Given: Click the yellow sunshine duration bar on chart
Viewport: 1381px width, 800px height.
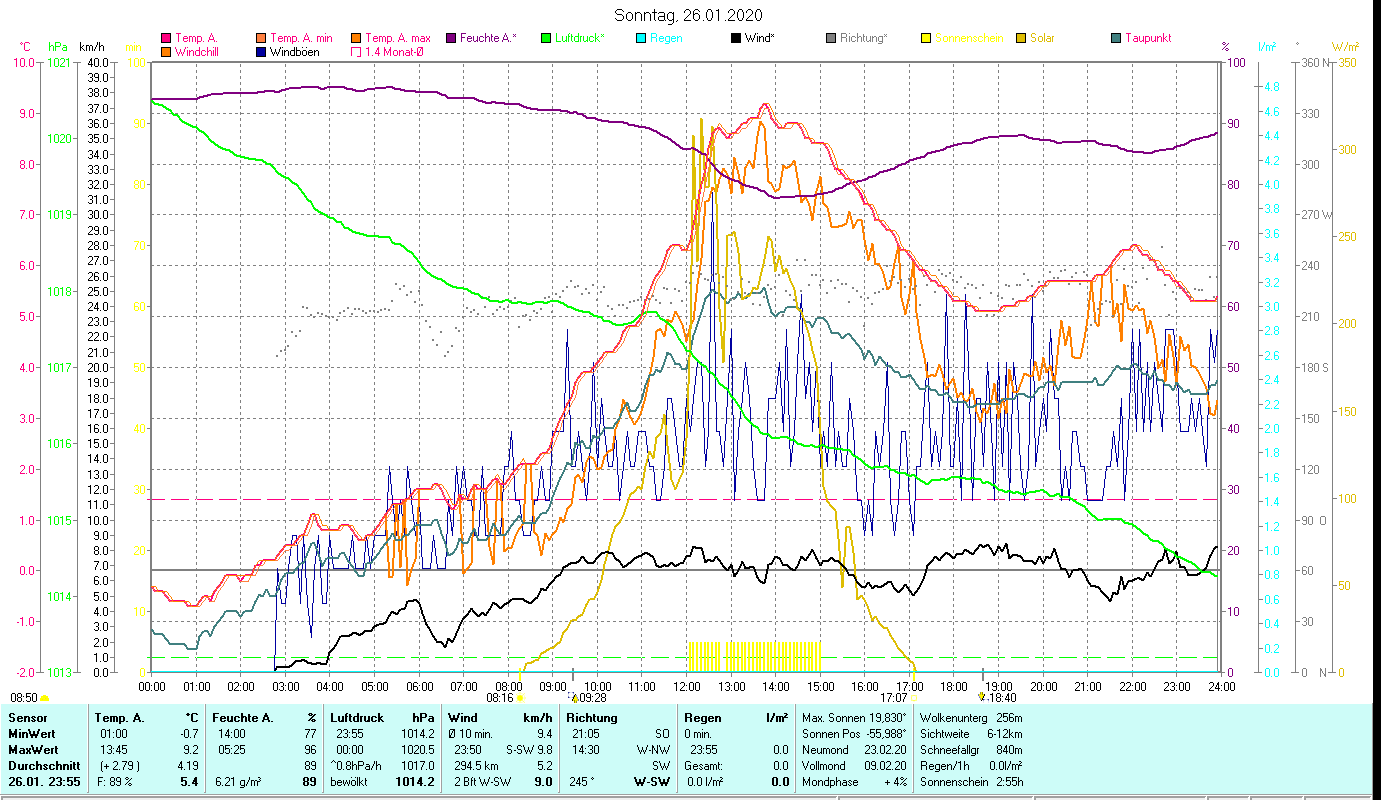Looking at the screenshot, I should click(x=755, y=656).
